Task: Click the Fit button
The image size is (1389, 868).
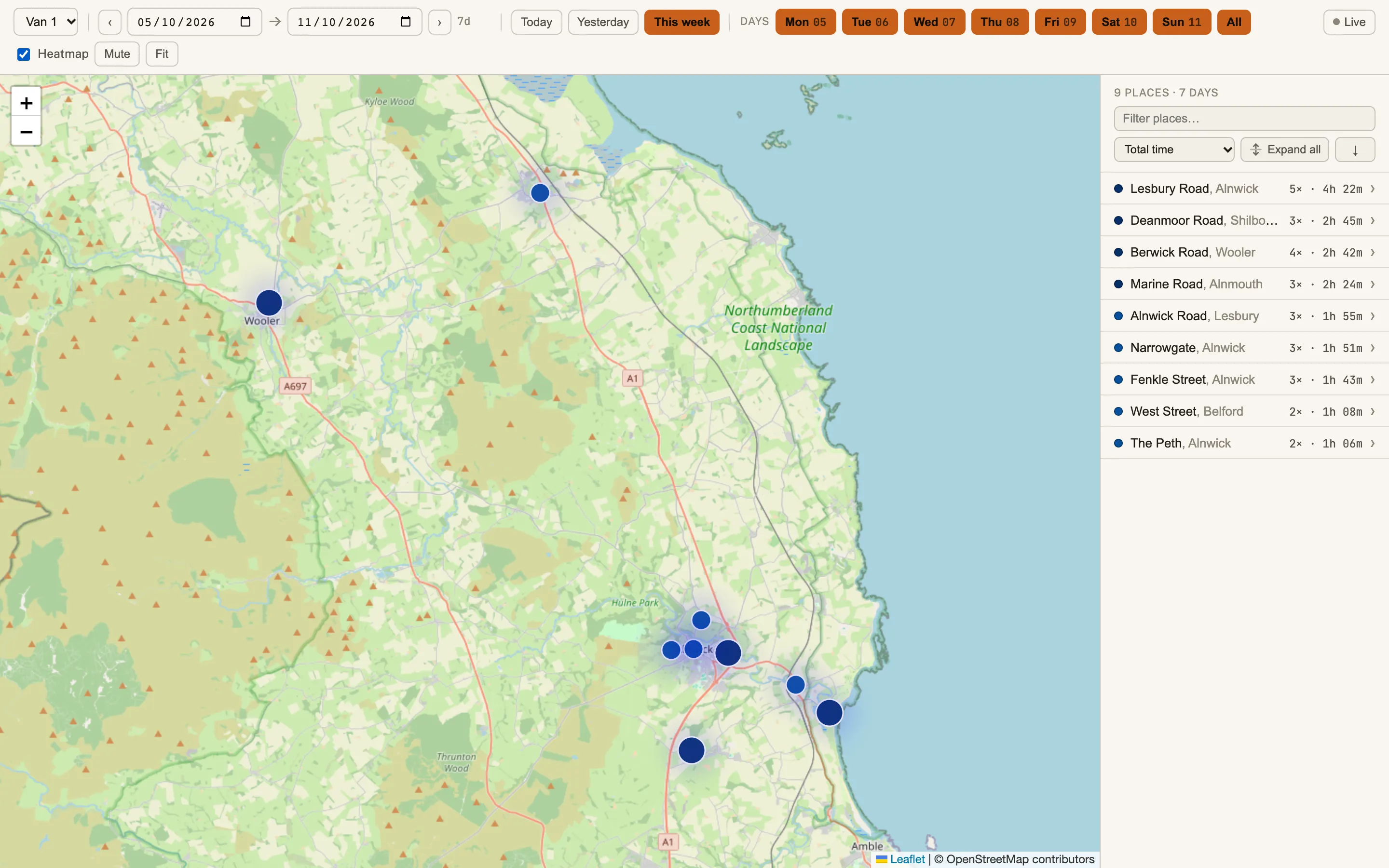Action: tap(162, 54)
